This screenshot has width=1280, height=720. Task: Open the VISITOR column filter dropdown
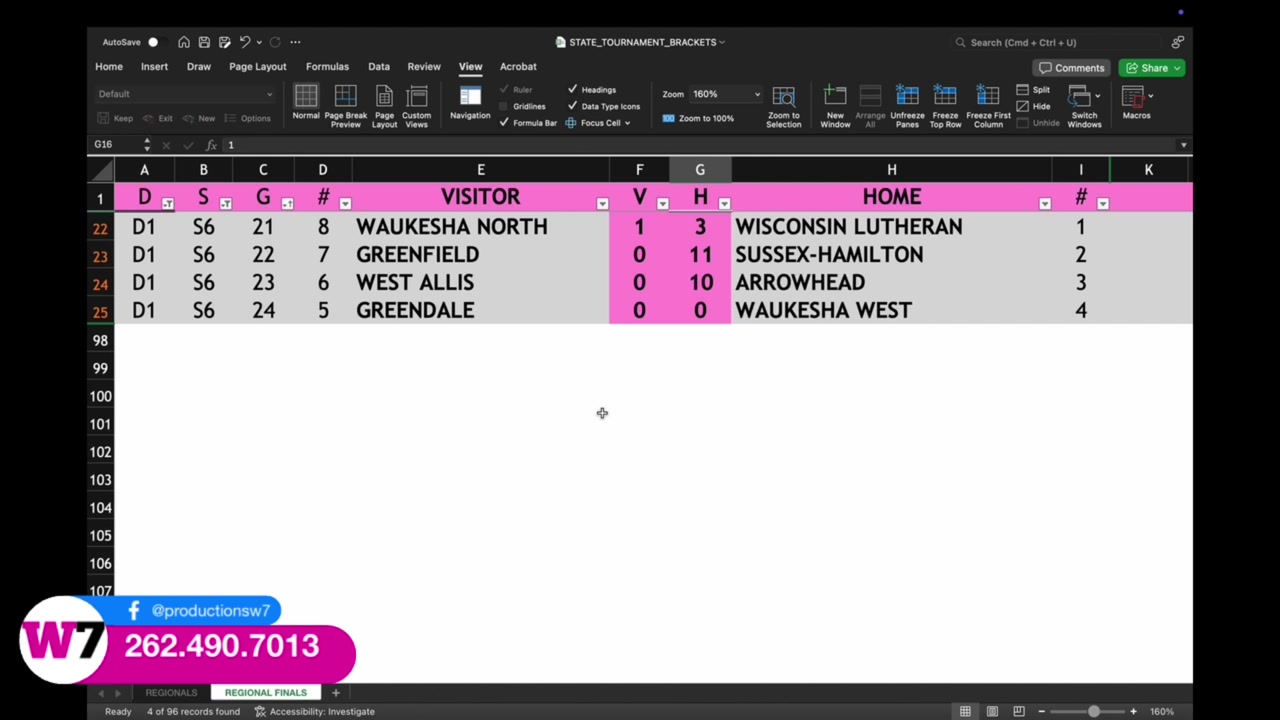tap(602, 203)
